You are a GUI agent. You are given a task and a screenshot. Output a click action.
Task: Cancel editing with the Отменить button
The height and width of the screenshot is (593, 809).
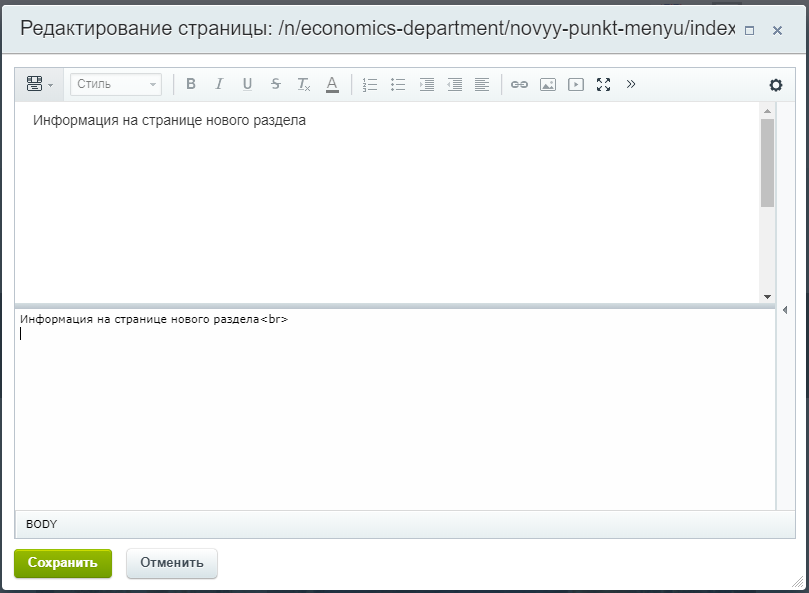(172, 563)
